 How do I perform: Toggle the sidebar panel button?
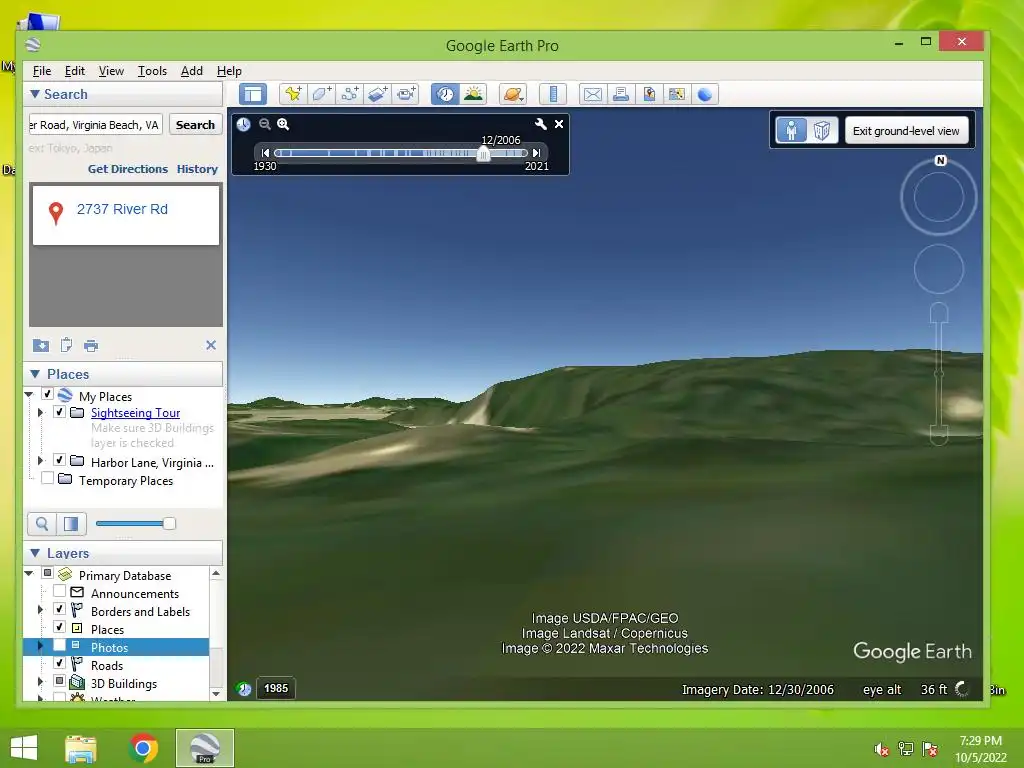[253, 94]
